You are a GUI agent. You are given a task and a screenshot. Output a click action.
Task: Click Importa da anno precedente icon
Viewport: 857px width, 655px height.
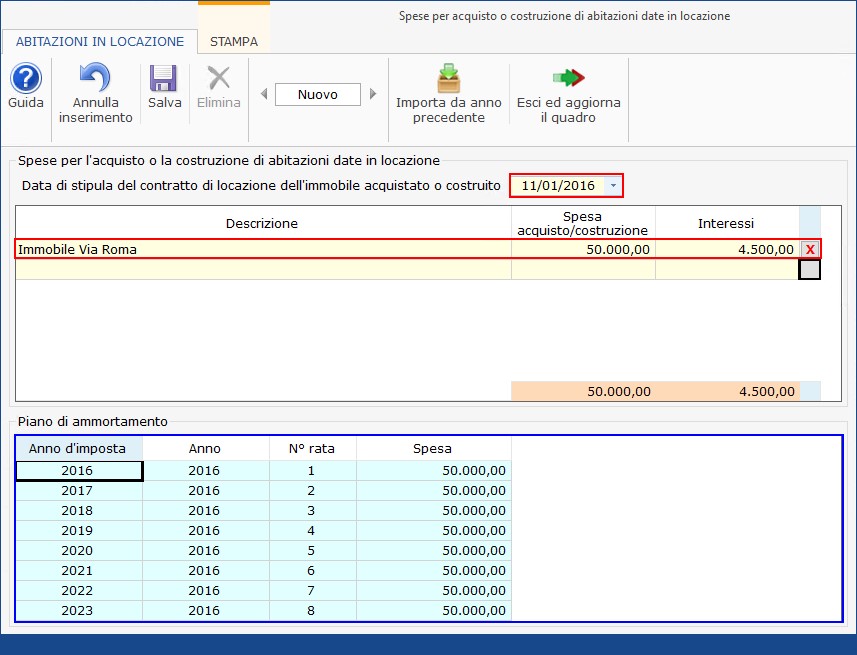pos(448,80)
